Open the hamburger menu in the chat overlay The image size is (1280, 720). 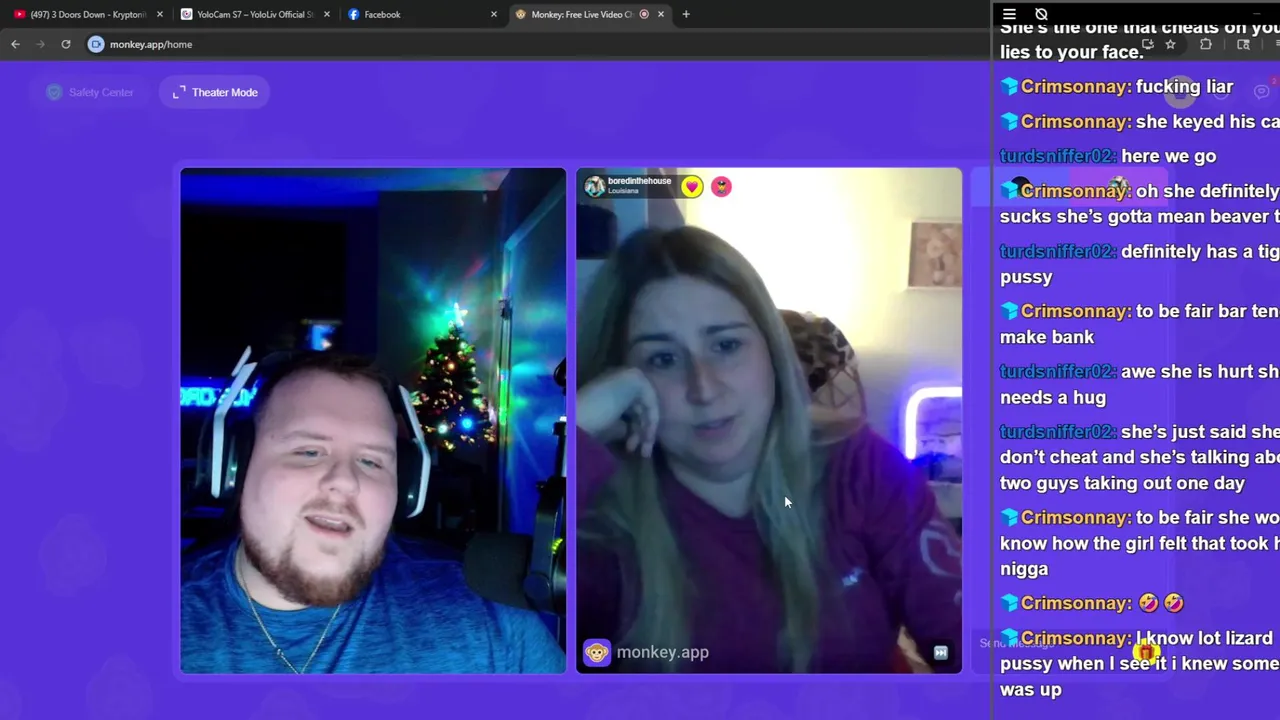1009,14
